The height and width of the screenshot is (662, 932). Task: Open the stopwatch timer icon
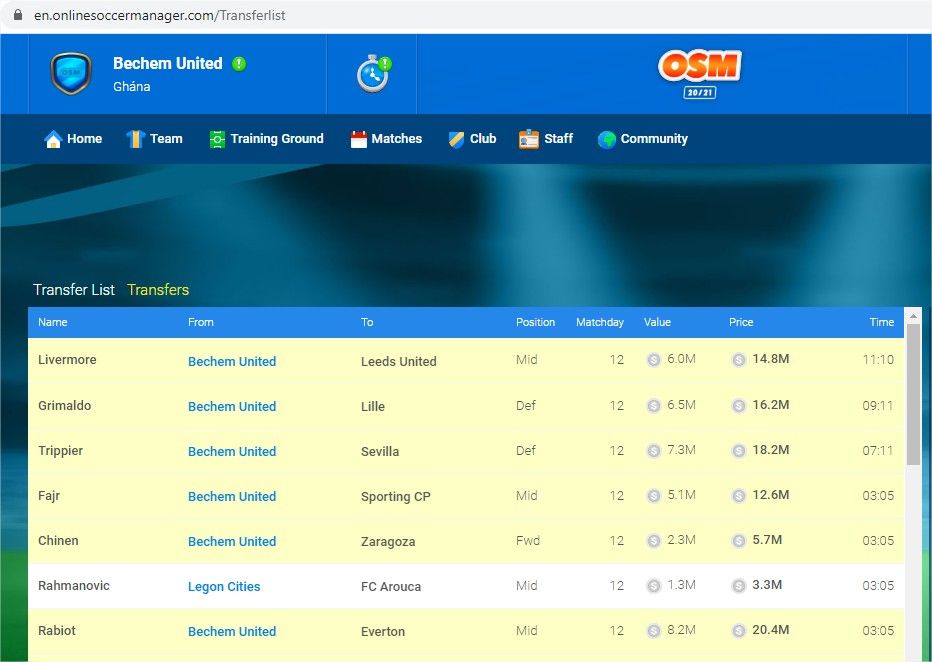point(374,74)
